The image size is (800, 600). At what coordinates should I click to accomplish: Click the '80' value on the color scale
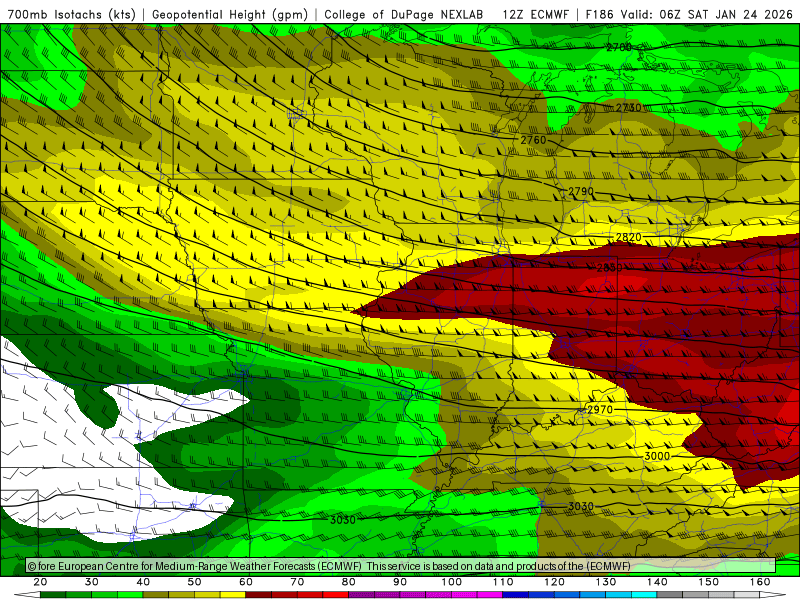click(x=348, y=582)
